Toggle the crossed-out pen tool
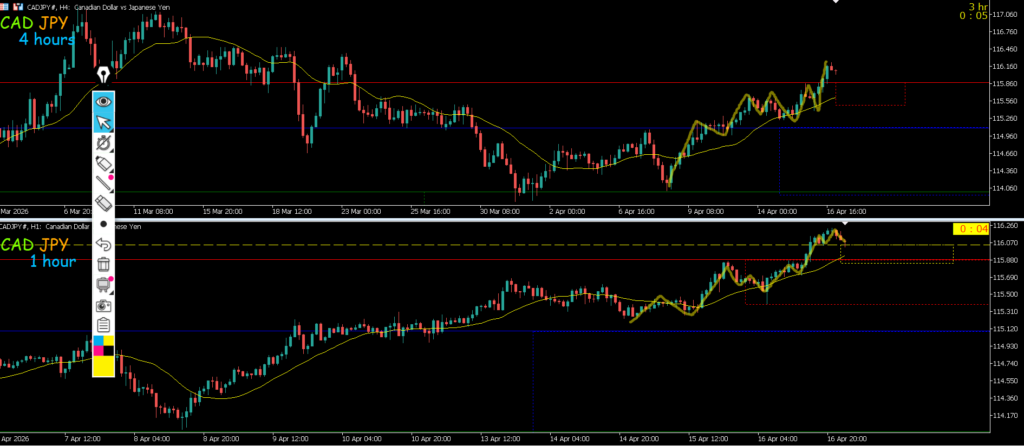 104,143
